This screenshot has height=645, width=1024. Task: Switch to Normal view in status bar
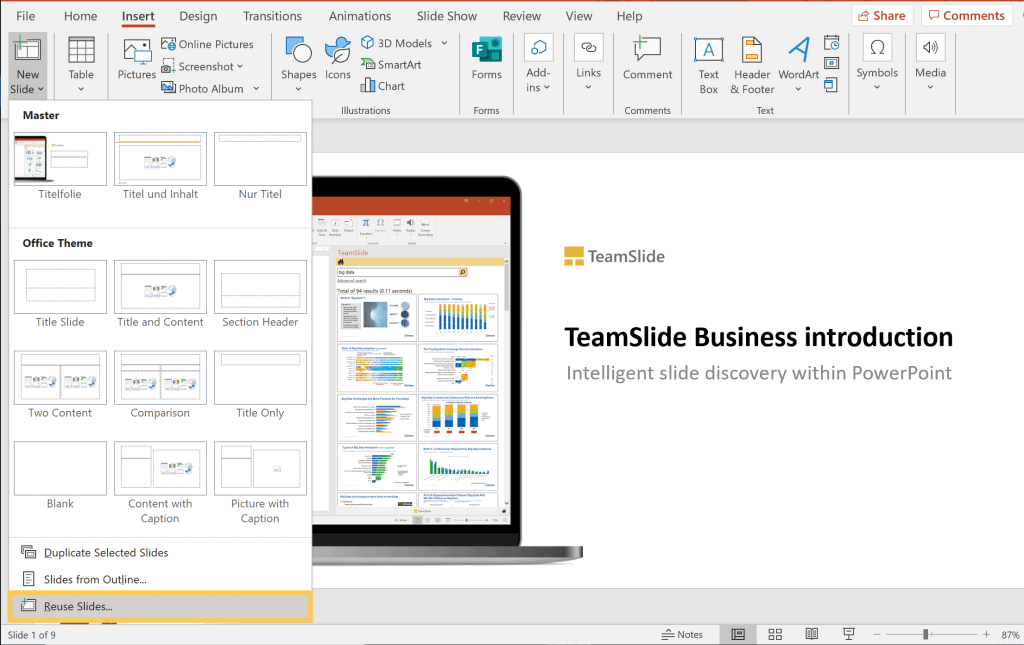738,635
